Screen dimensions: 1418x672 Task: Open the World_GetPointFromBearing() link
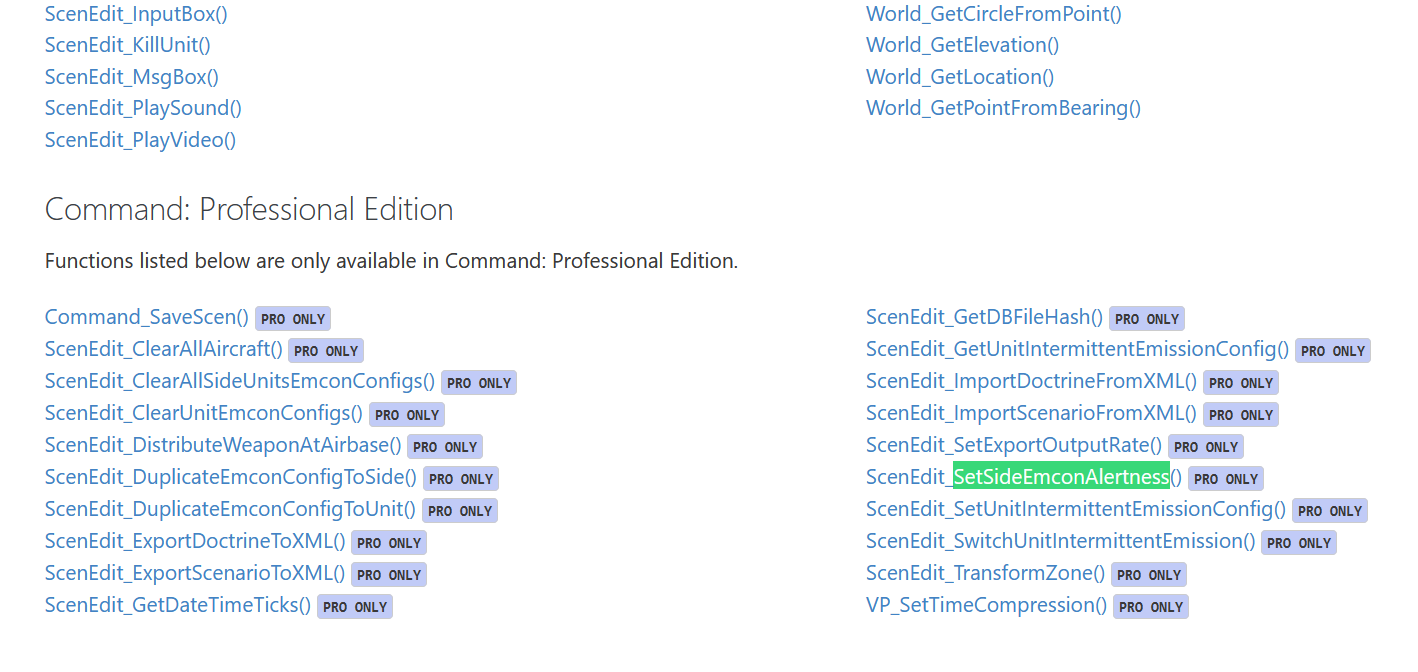pos(1003,108)
